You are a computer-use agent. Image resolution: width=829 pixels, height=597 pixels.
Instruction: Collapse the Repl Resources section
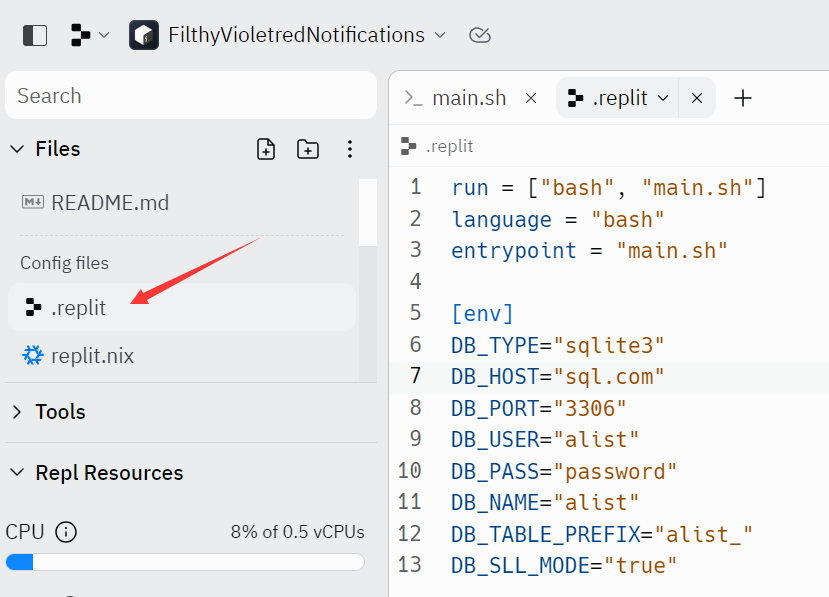pos(17,473)
